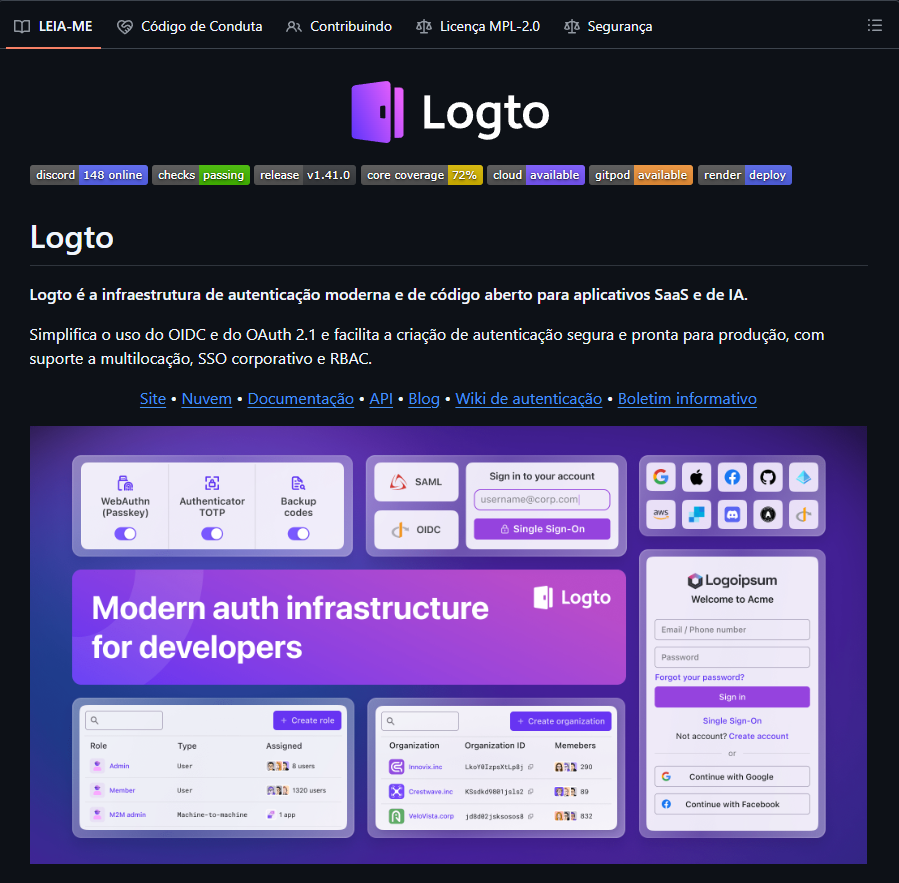Switch to Código de Conduta tab
This screenshot has width=899, height=883.
189,26
